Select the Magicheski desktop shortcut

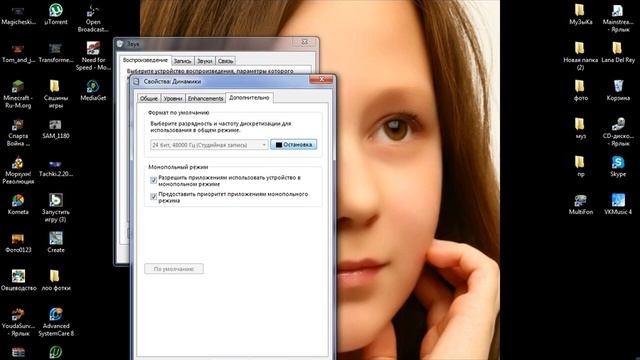click(x=18, y=11)
